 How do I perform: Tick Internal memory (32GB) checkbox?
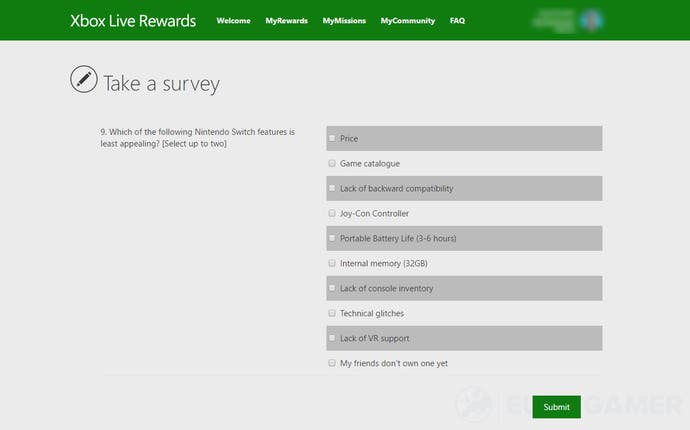(332, 263)
